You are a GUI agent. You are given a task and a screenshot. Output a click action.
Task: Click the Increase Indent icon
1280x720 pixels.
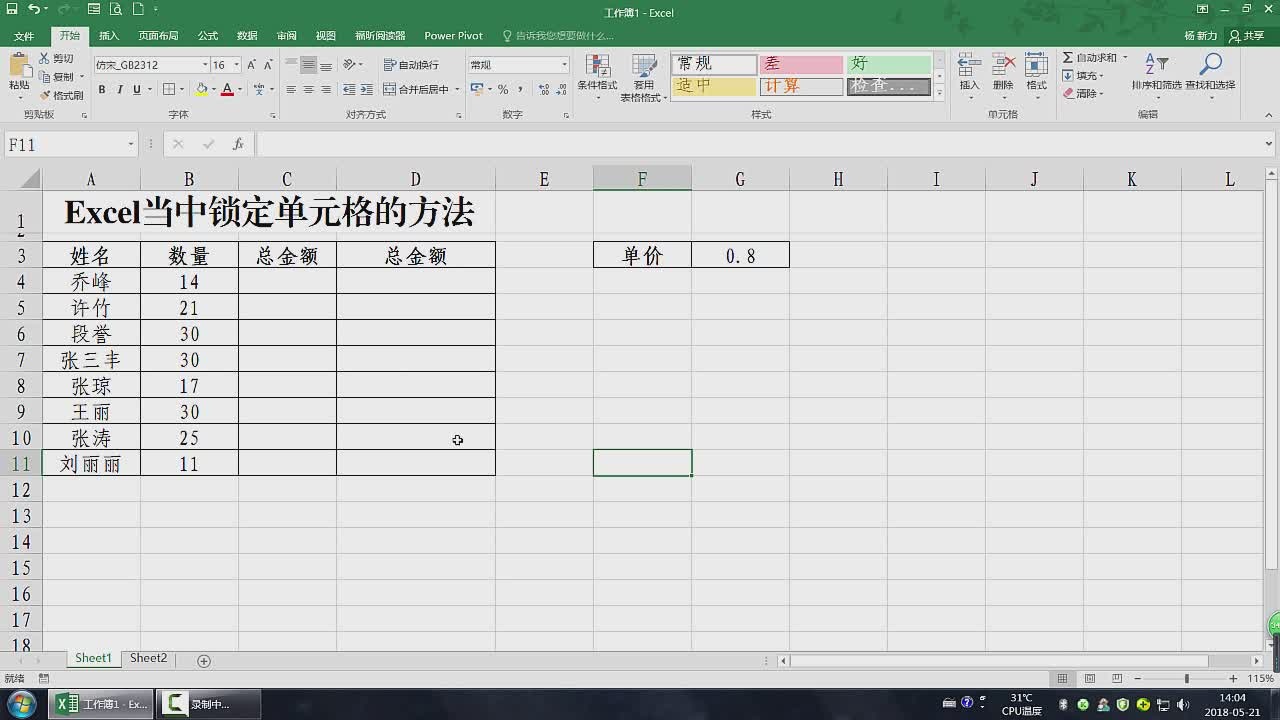click(x=367, y=89)
